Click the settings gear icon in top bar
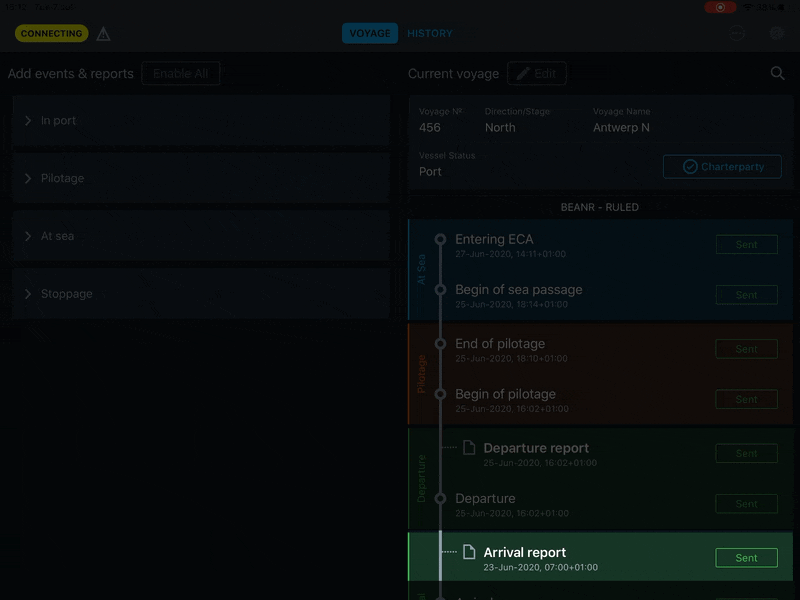Image resolution: width=800 pixels, height=600 pixels. coord(776,34)
